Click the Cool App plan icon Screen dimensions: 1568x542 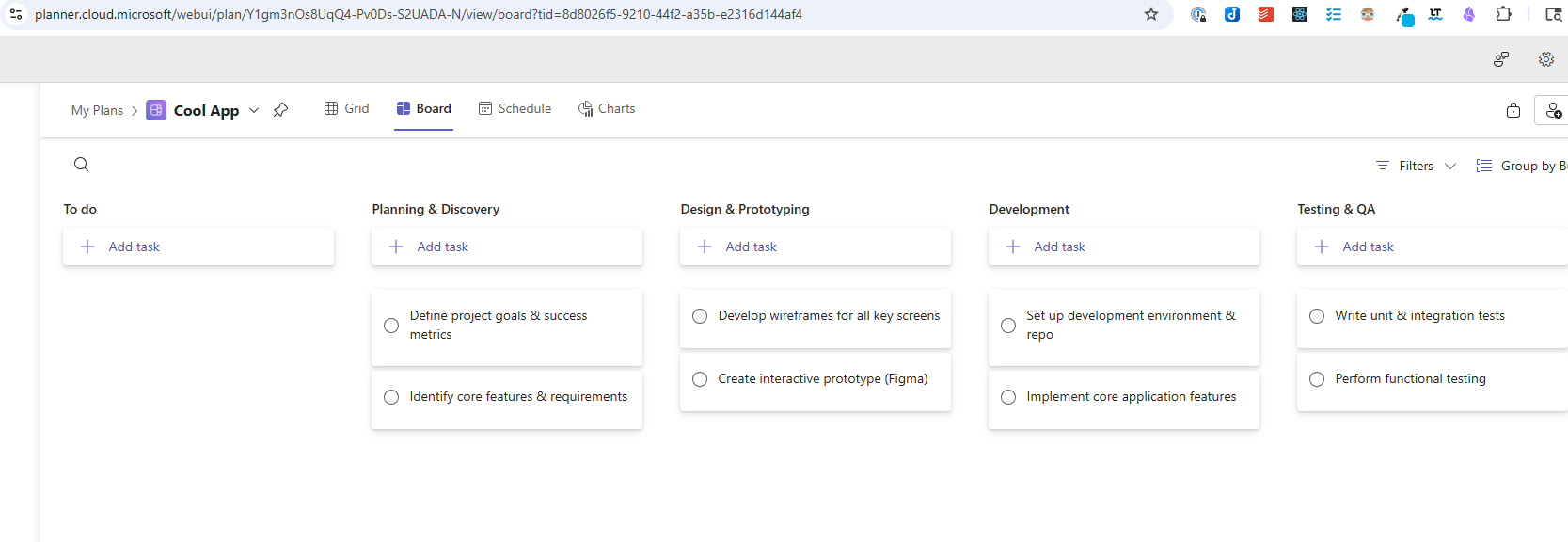point(156,110)
